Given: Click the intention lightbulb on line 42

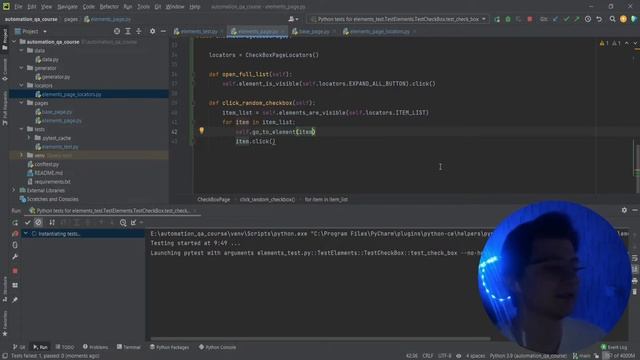Looking at the screenshot, I should pos(201,131).
